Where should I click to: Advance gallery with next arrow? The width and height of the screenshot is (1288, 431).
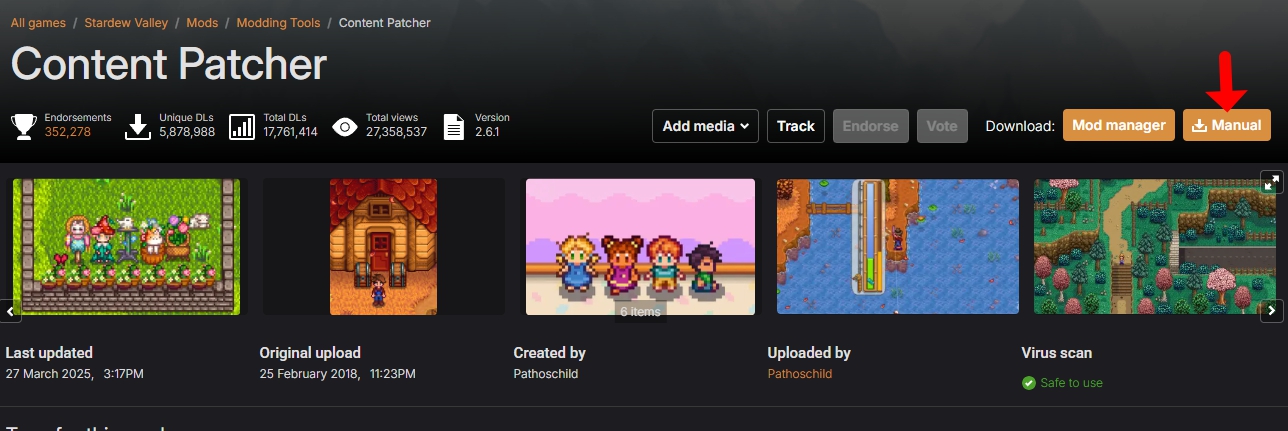coord(1271,311)
